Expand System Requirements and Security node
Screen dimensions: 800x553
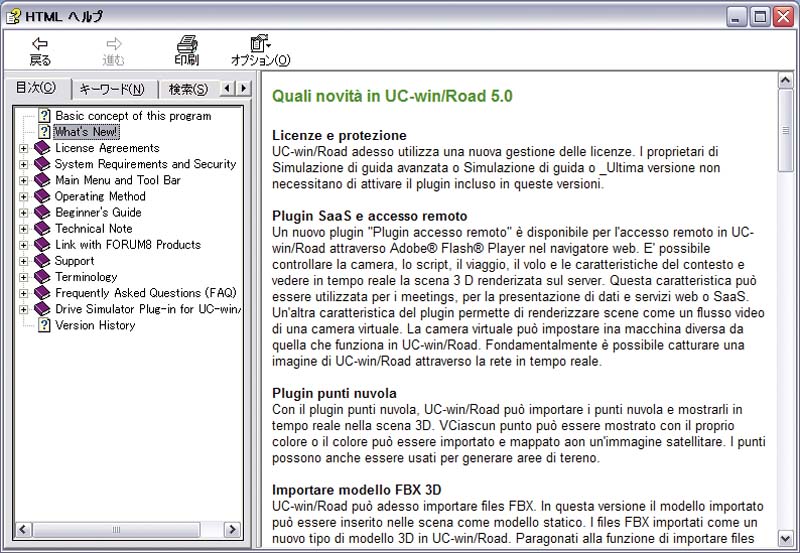[x=23, y=164]
